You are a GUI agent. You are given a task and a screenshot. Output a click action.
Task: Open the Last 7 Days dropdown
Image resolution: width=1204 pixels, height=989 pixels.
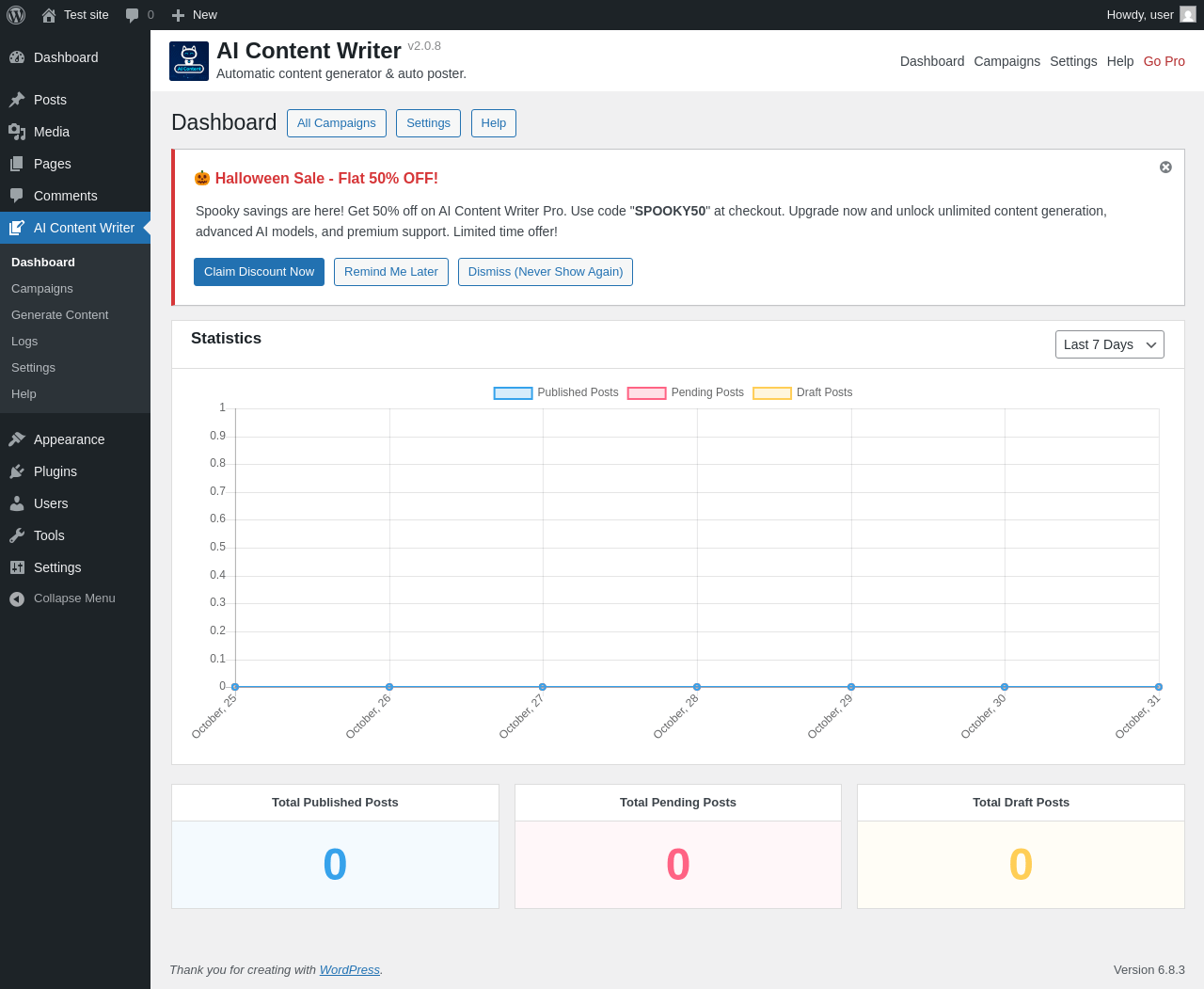tap(1110, 344)
